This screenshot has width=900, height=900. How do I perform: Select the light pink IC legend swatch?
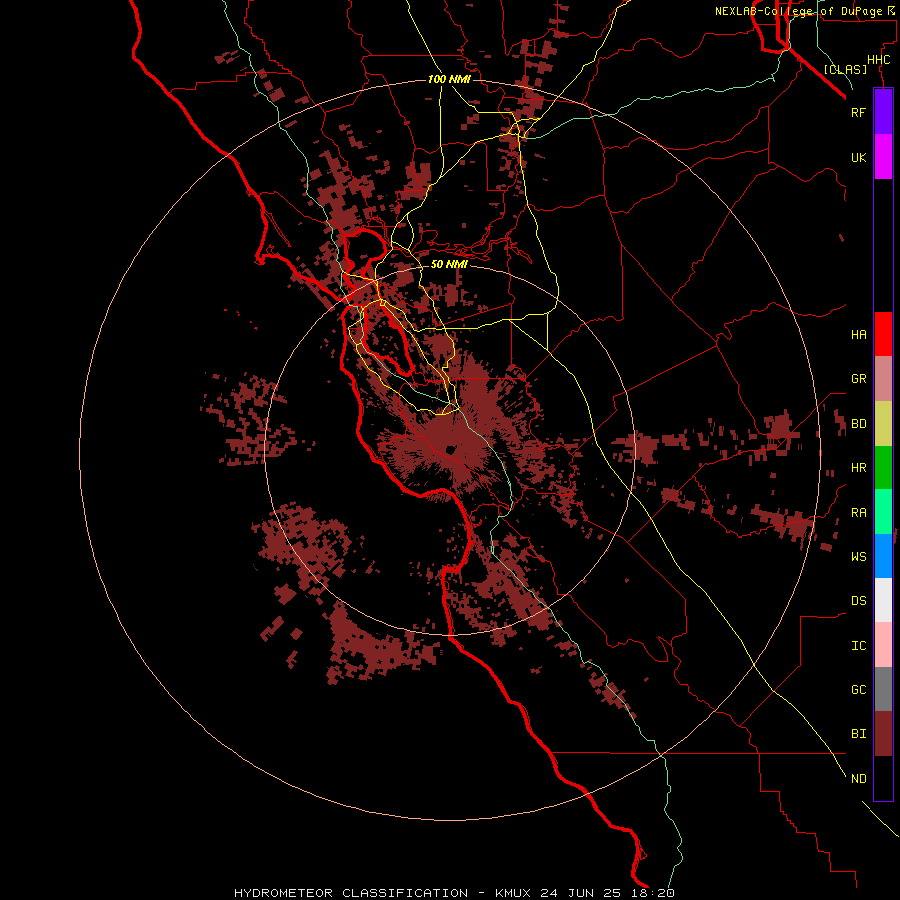[883, 645]
